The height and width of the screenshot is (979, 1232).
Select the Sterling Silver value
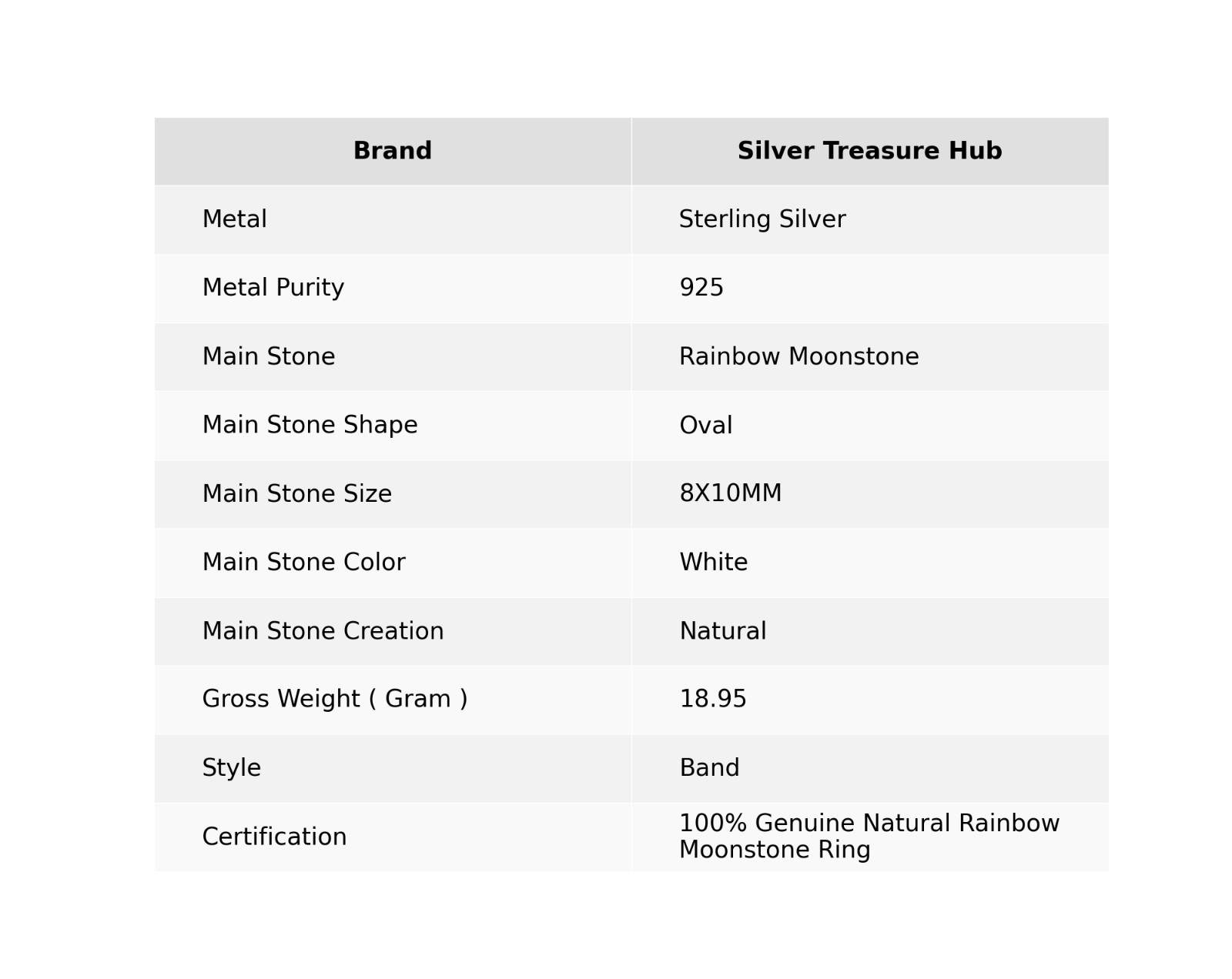(x=762, y=219)
